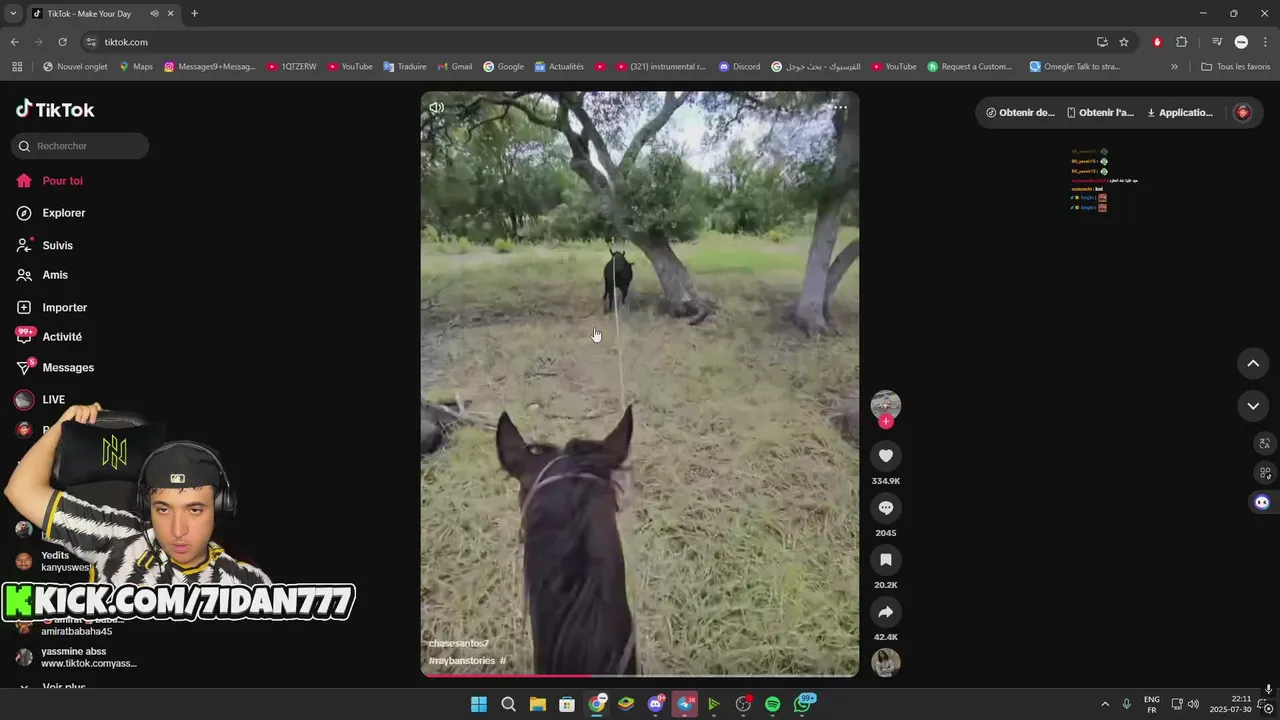Click the tiktok.com address bar
Image resolution: width=1280 pixels, height=720 pixels.
tap(590, 42)
